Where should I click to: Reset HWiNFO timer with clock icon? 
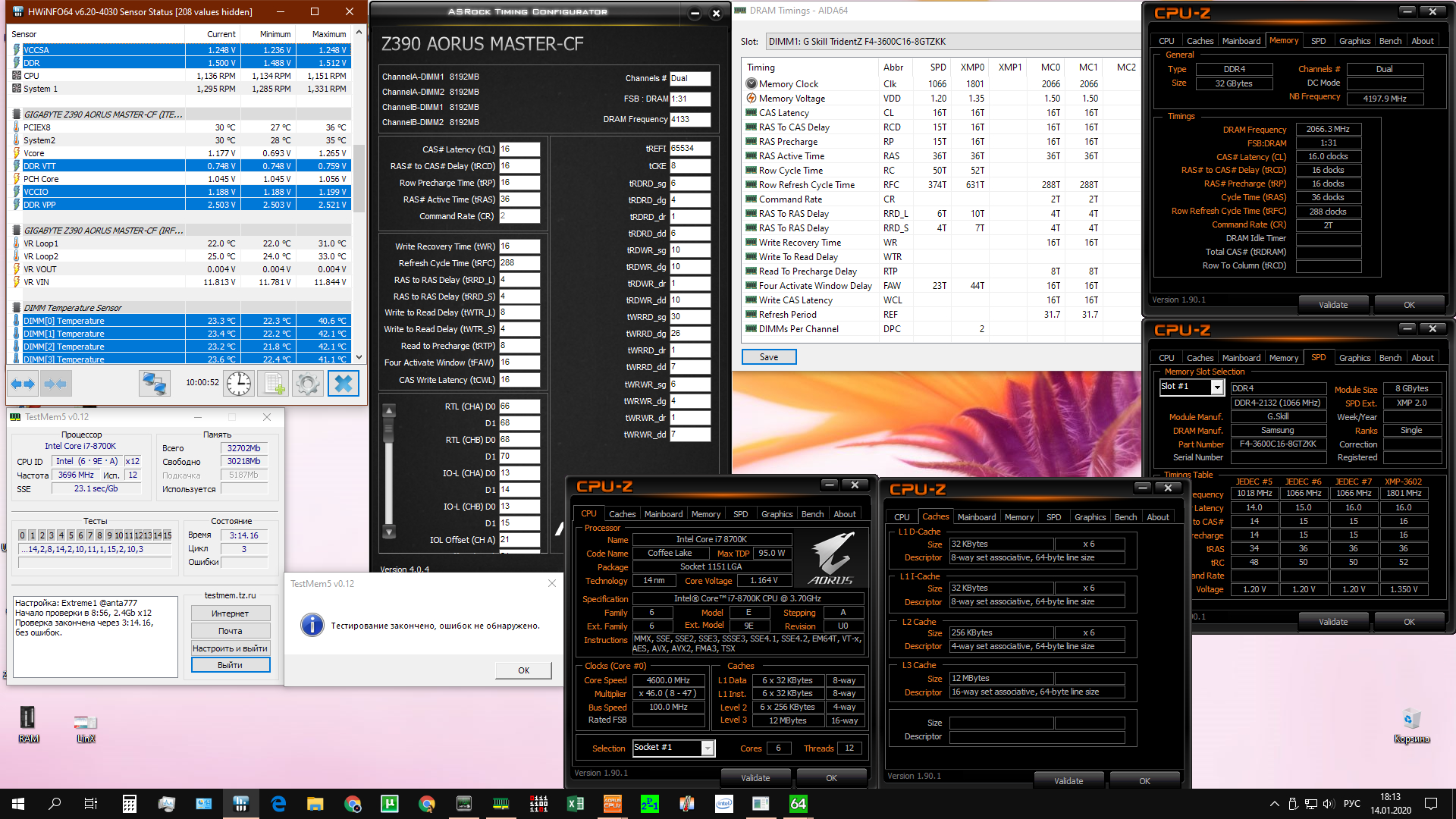239,384
